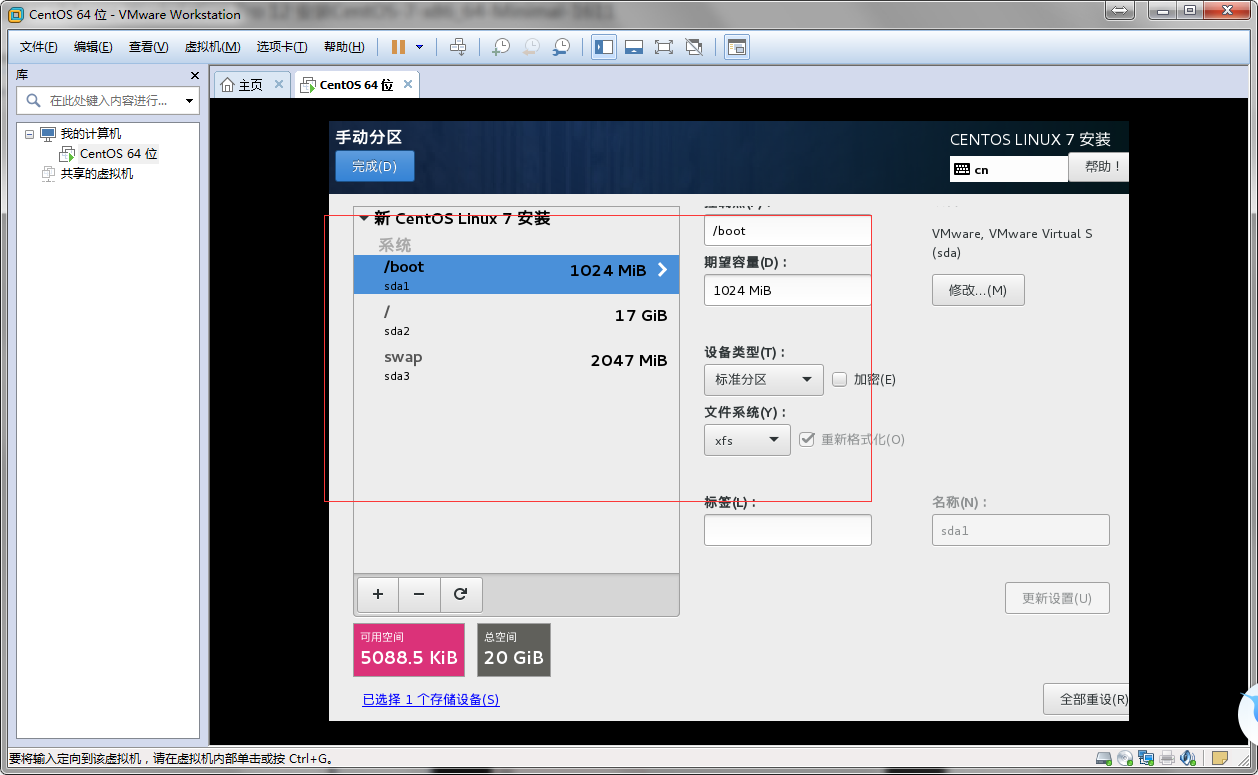Viewport: 1258px width, 775px height.
Task: Click the 全部重设(R) button
Action: 1087,700
